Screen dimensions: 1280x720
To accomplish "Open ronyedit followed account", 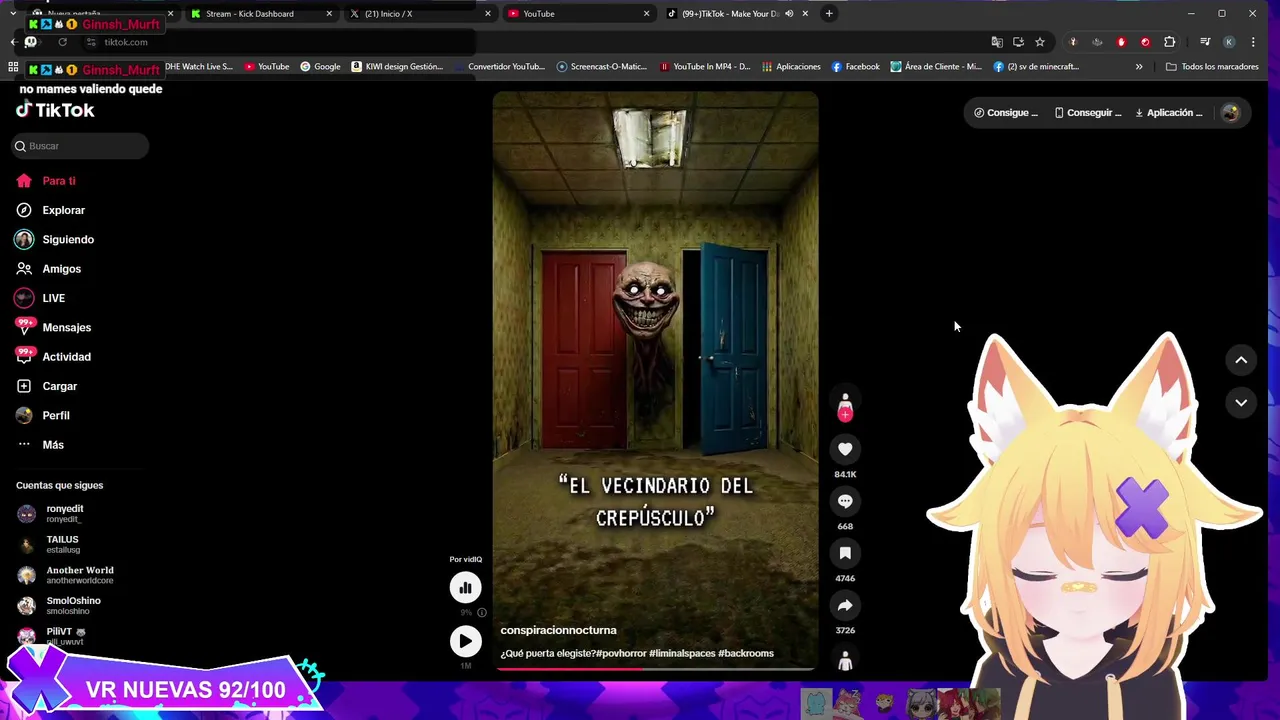I will [64, 514].
